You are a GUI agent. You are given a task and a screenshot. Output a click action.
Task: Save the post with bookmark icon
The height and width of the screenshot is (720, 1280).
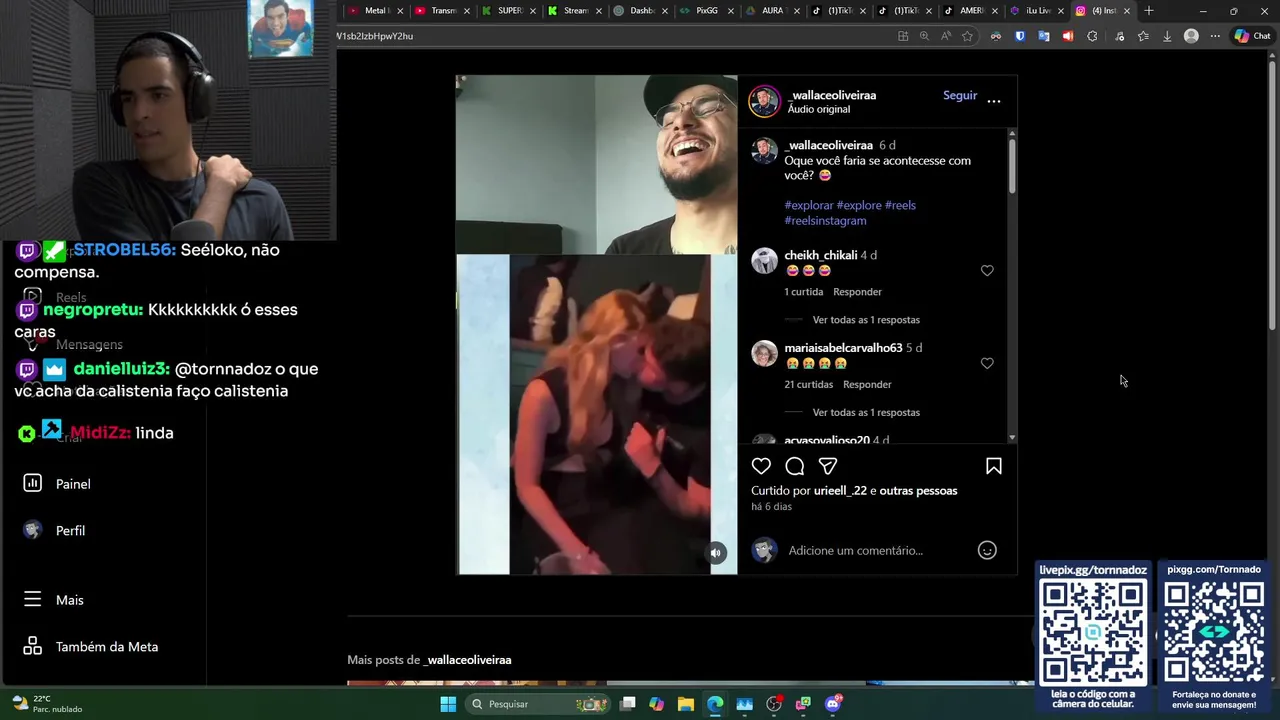coord(994,466)
